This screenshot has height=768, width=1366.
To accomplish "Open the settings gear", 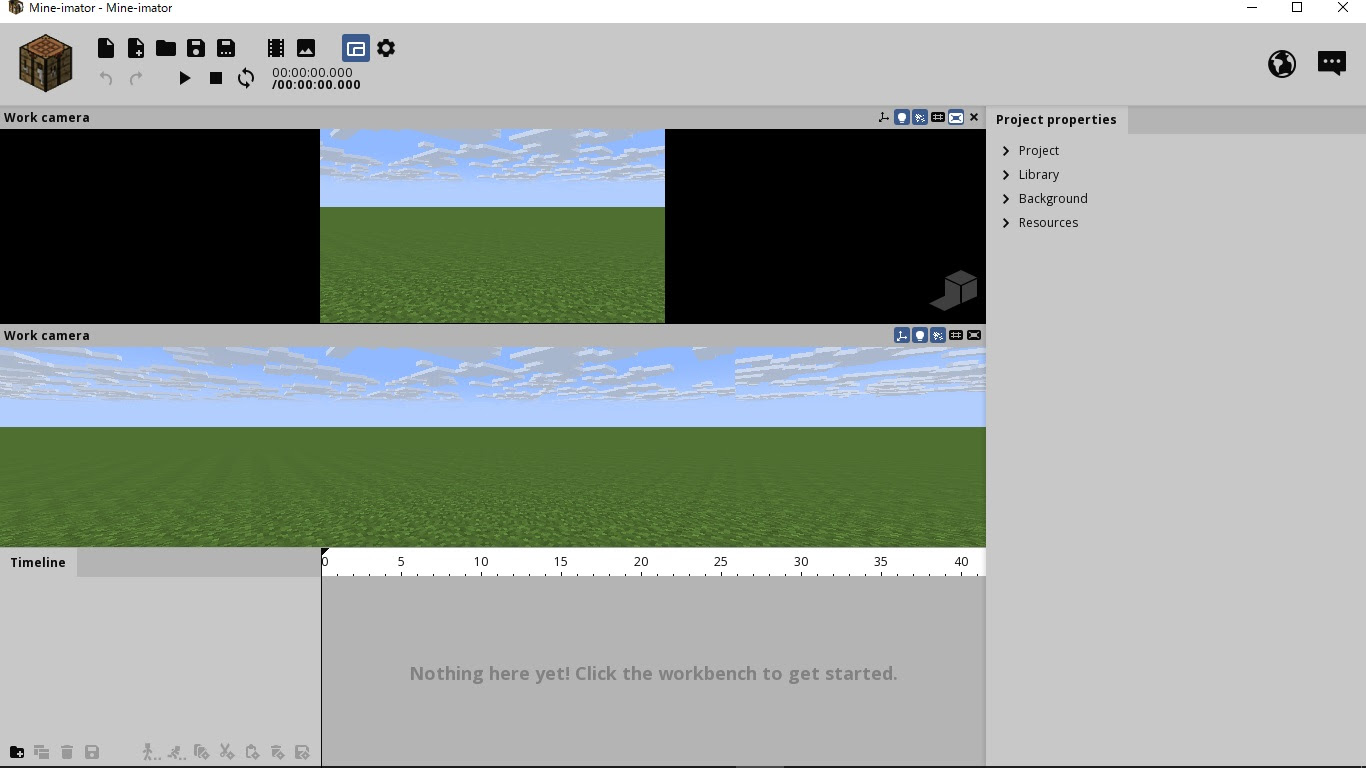I will (386, 48).
